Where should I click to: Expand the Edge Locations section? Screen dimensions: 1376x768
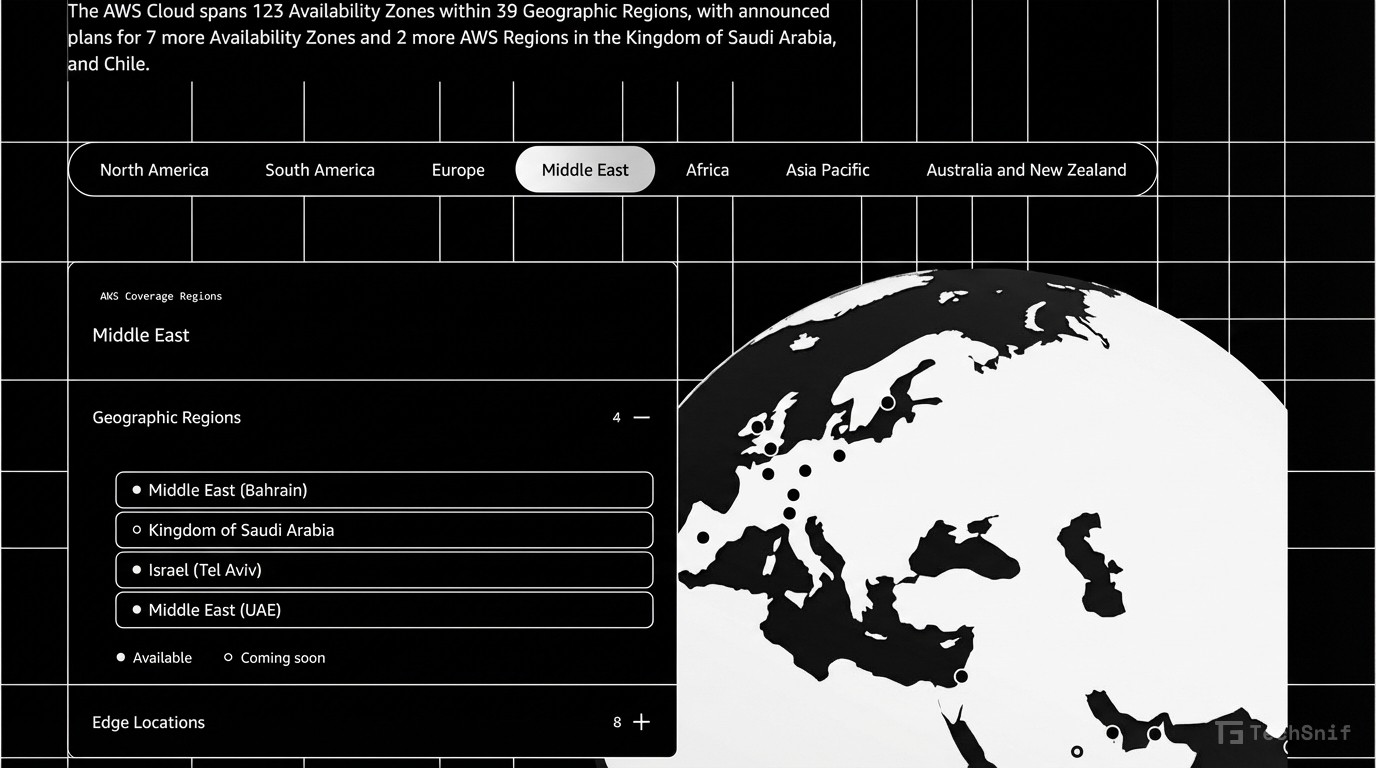tap(641, 721)
